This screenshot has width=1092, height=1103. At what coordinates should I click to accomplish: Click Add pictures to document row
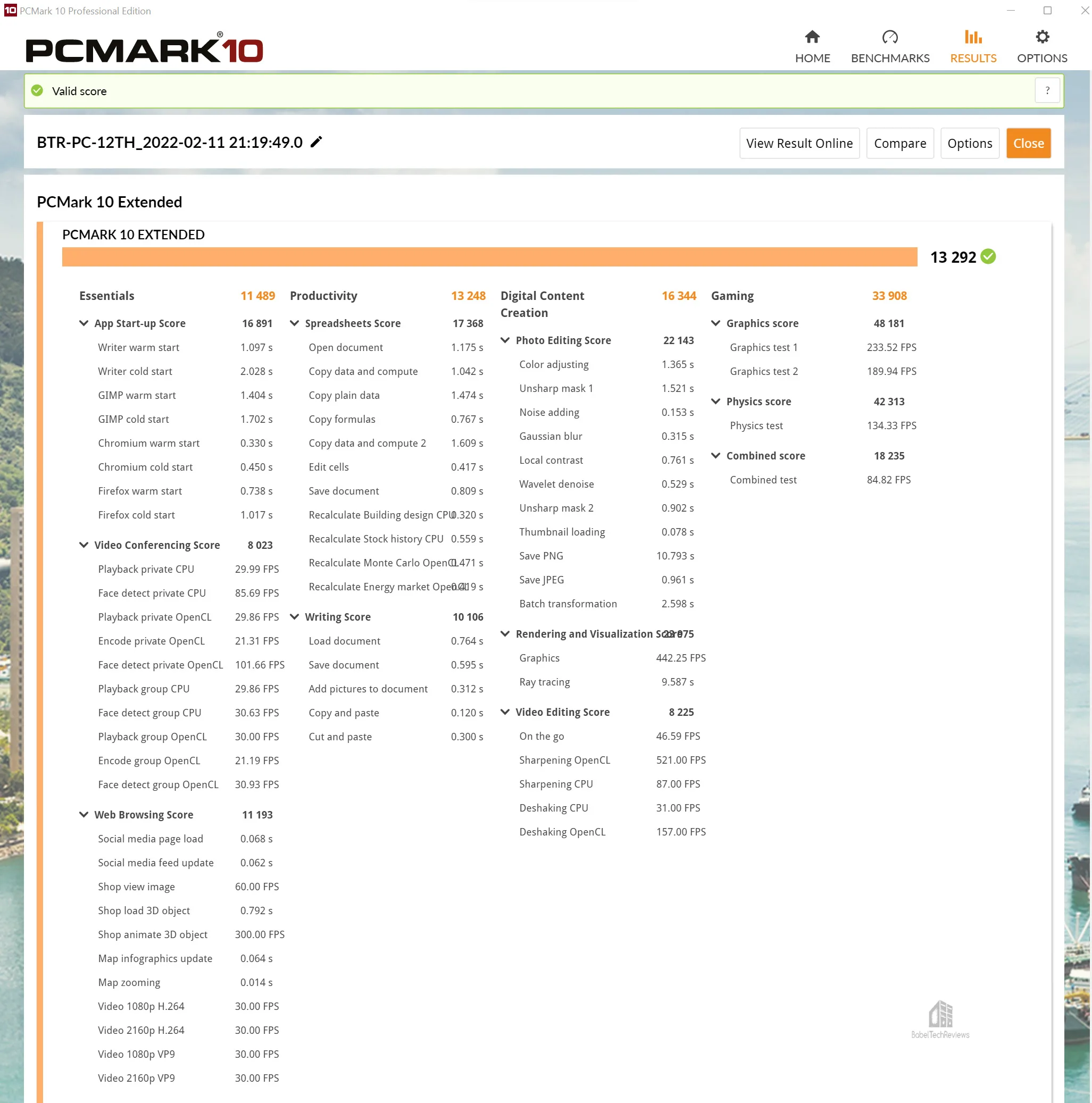[x=396, y=689]
